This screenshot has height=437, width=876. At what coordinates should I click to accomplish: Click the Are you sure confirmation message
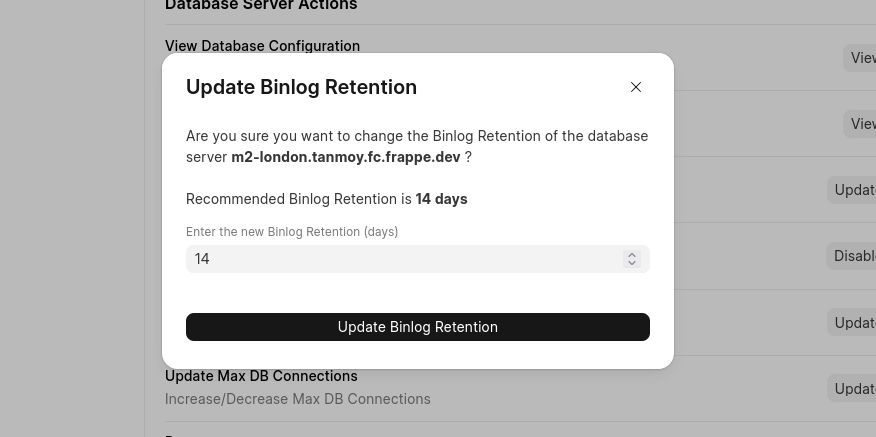[416, 136]
